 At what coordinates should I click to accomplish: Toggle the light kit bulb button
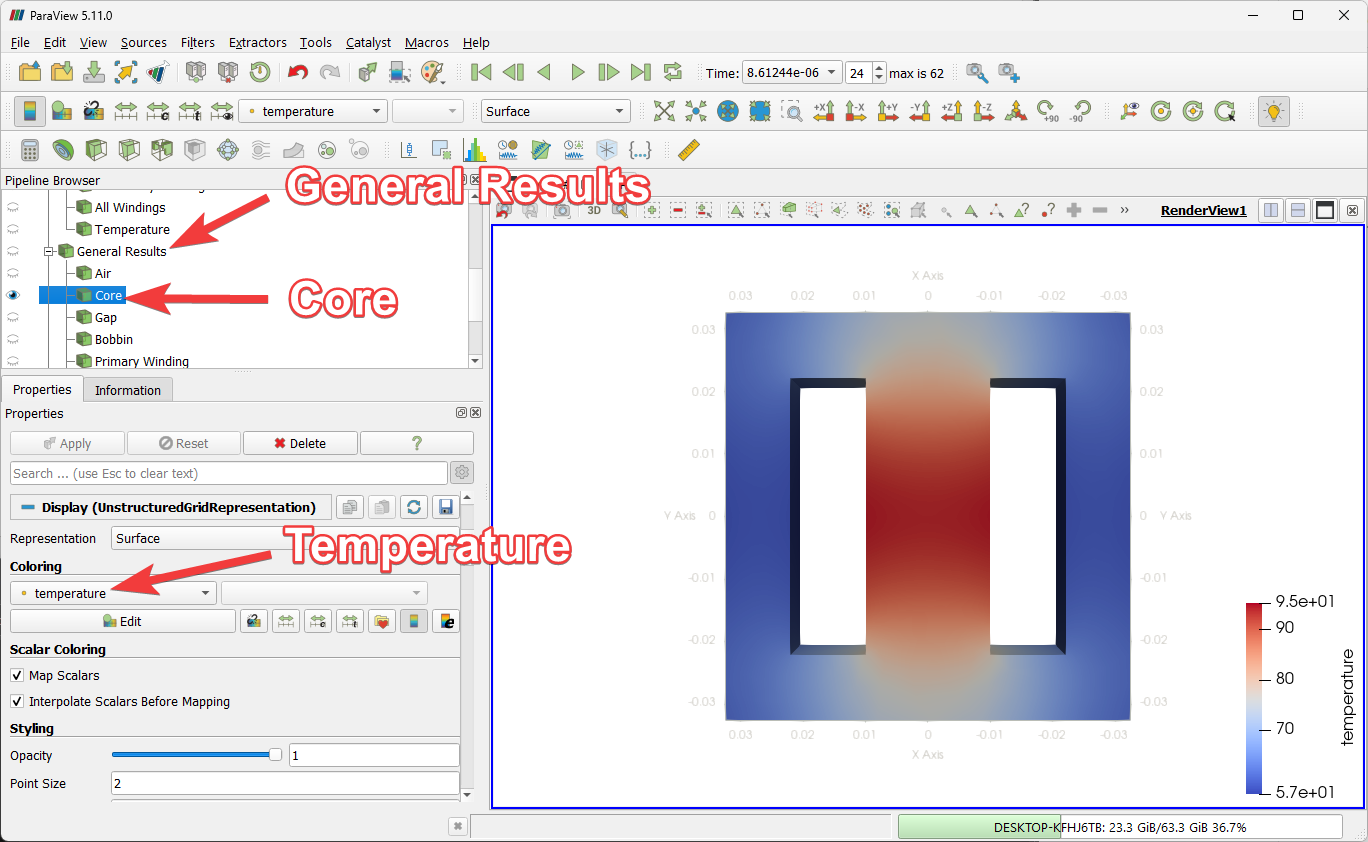1273,111
